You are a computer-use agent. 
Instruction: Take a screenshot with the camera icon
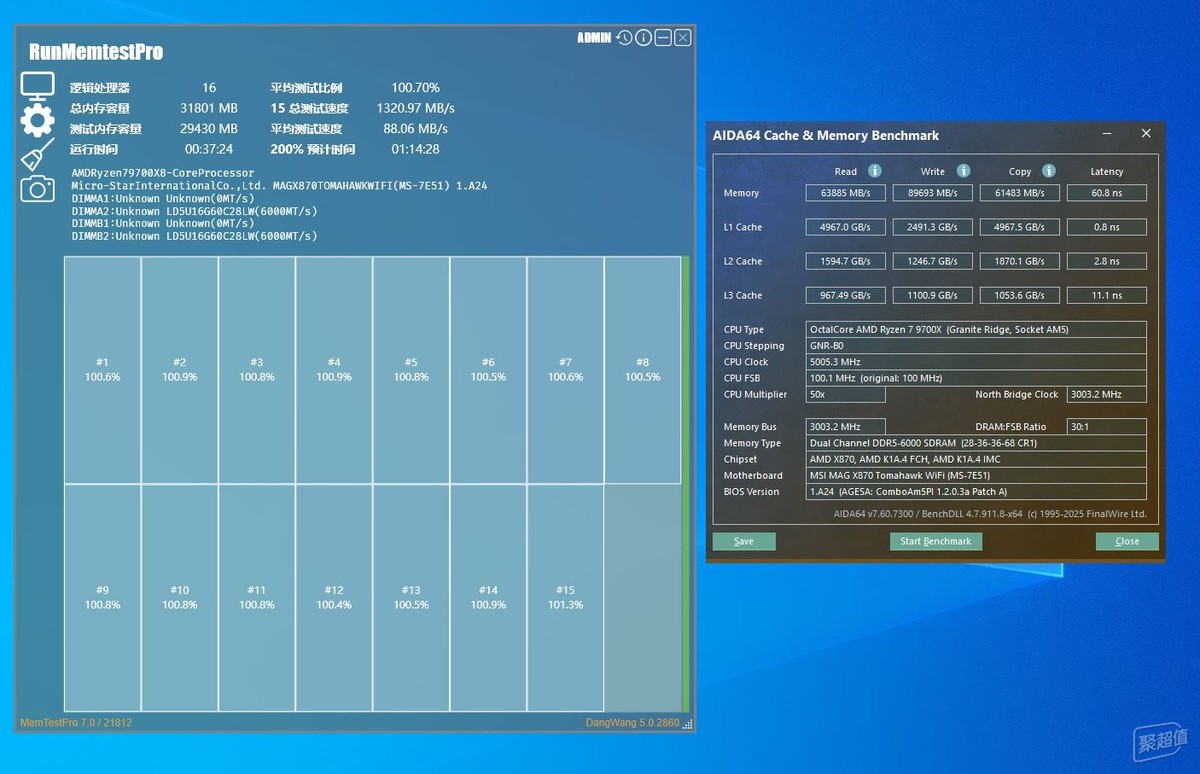(37, 188)
